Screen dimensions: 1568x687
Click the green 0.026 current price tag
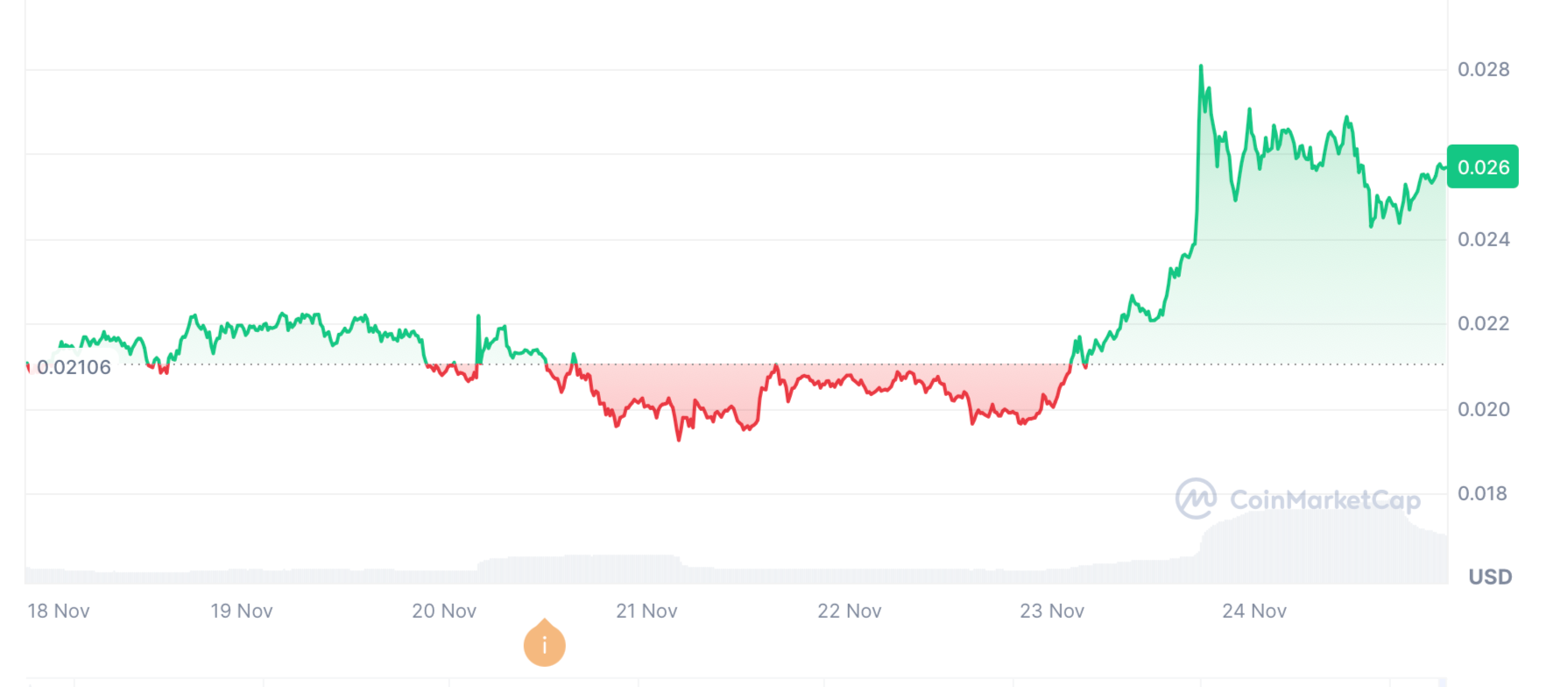[1482, 166]
